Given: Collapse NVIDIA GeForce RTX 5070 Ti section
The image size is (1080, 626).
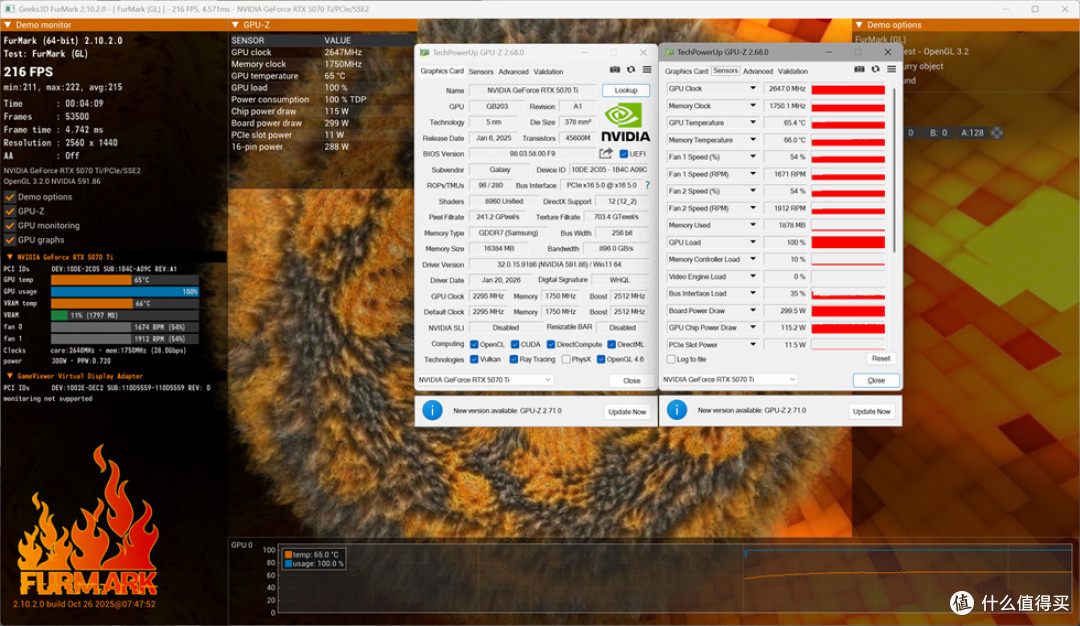Looking at the screenshot, I should (x=10, y=257).
